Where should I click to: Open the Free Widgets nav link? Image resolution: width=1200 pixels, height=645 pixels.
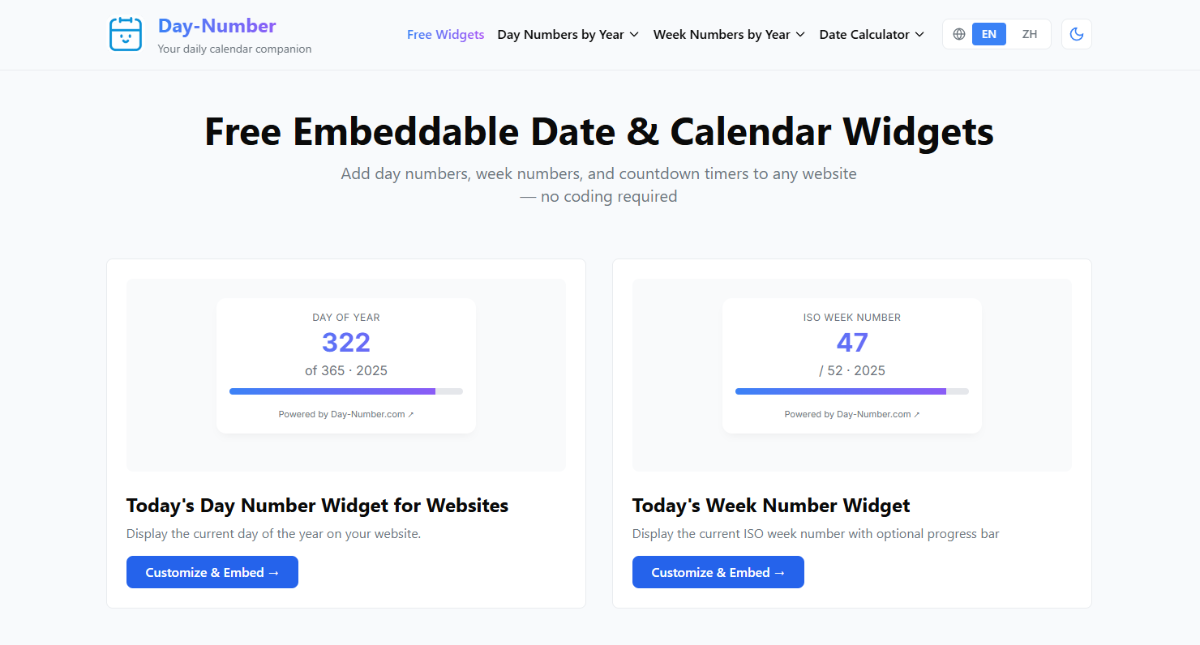pos(445,34)
